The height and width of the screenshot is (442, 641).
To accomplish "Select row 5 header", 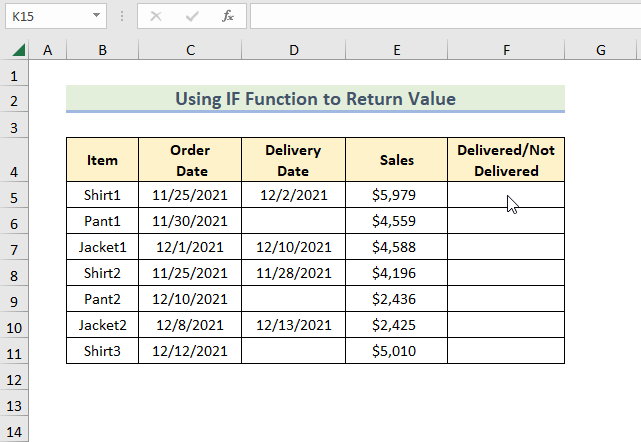I will coord(13,195).
